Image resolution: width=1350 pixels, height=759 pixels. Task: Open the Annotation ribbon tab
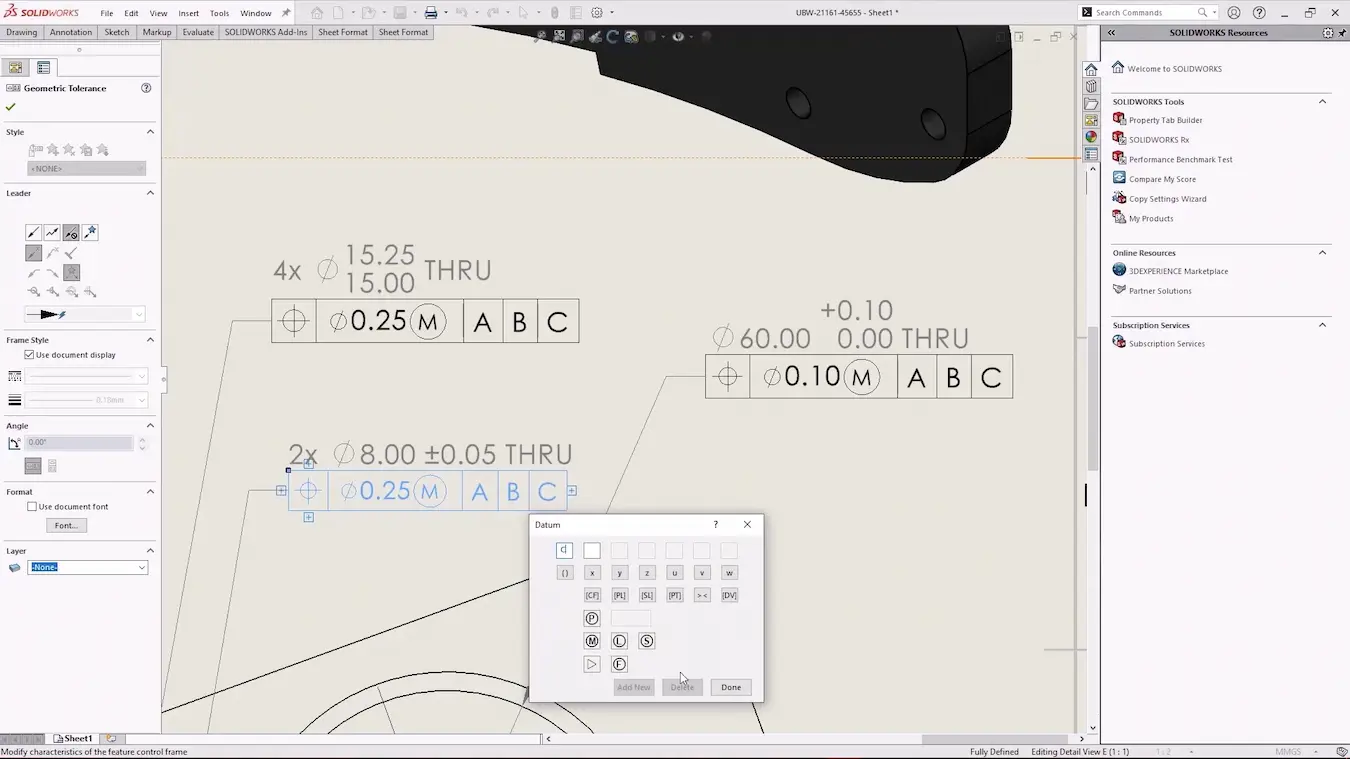coord(71,32)
